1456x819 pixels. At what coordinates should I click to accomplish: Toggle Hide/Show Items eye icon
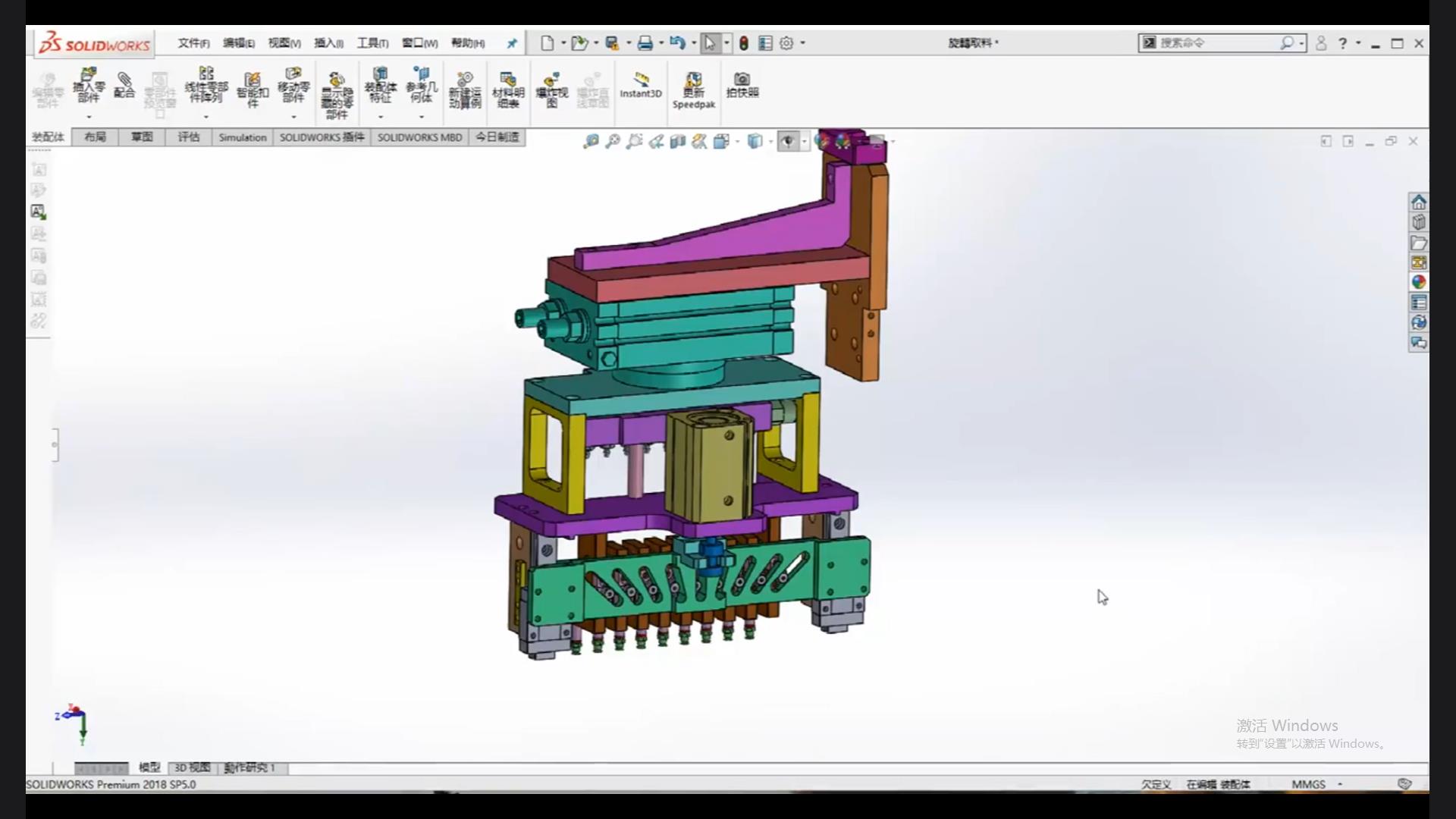tap(788, 141)
